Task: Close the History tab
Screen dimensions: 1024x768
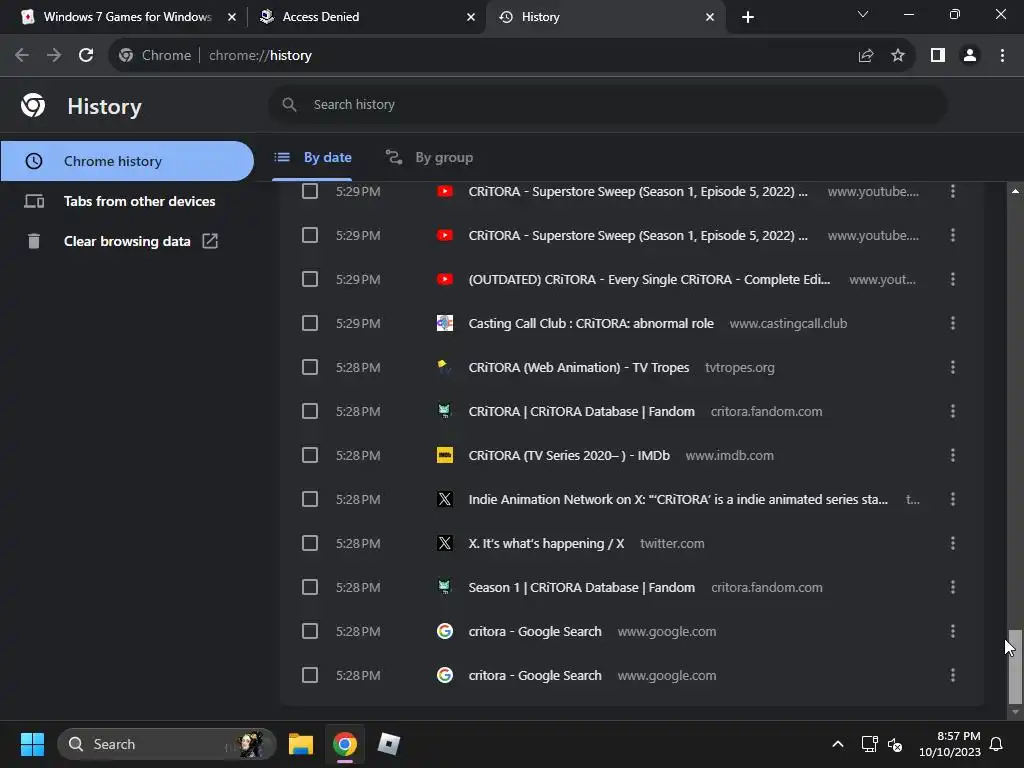Action: pos(710,17)
